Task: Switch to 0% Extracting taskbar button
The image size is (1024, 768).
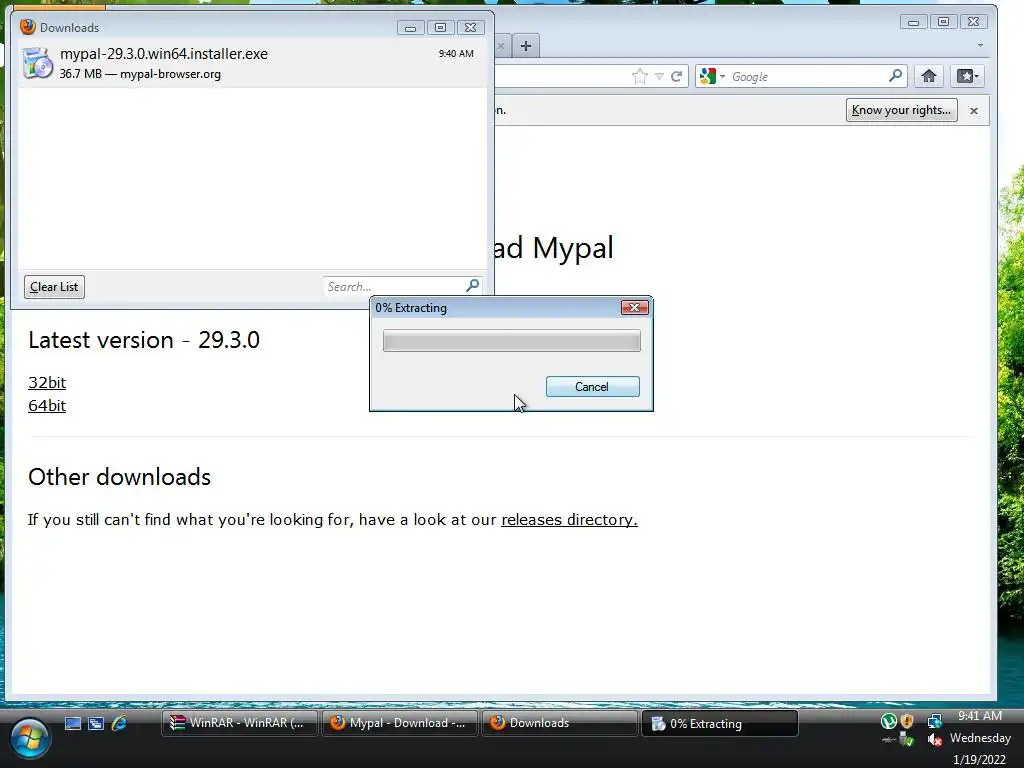Action: [720, 723]
